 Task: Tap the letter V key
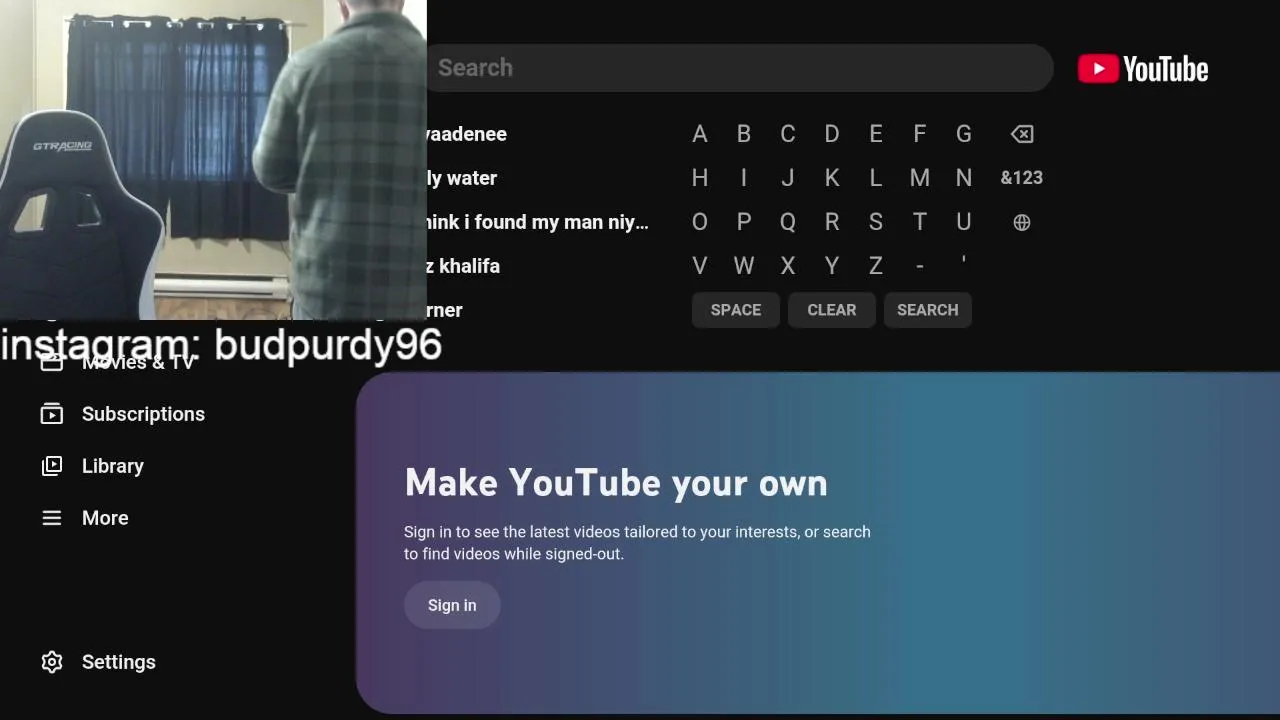tap(700, 266)
